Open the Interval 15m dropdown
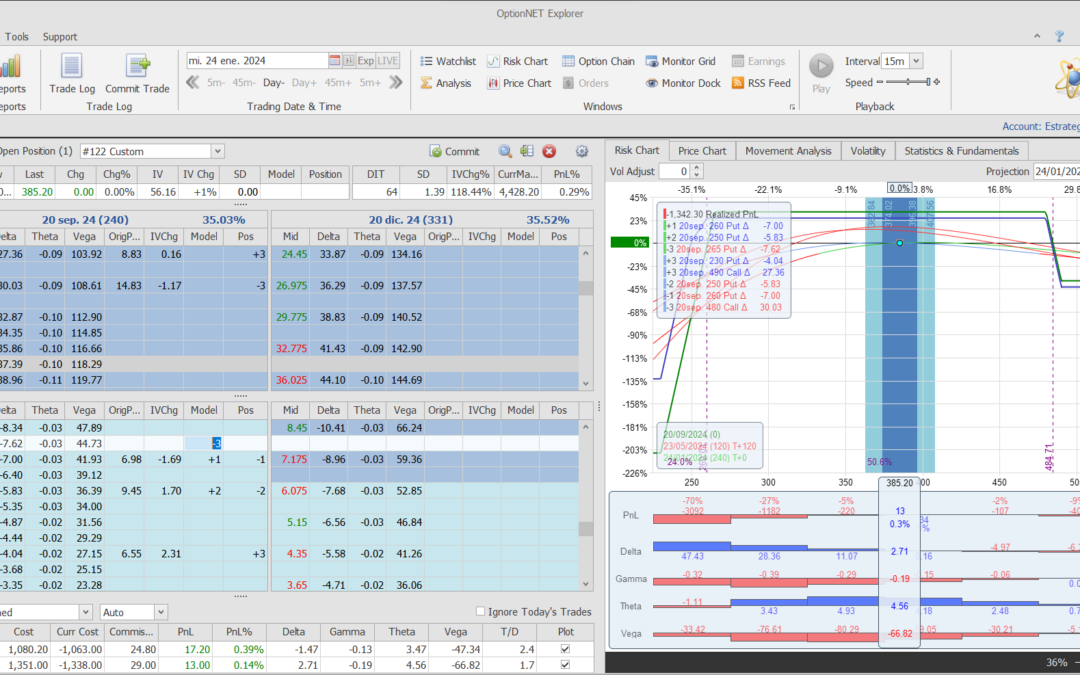1080x675 pixels. point(916,61)
